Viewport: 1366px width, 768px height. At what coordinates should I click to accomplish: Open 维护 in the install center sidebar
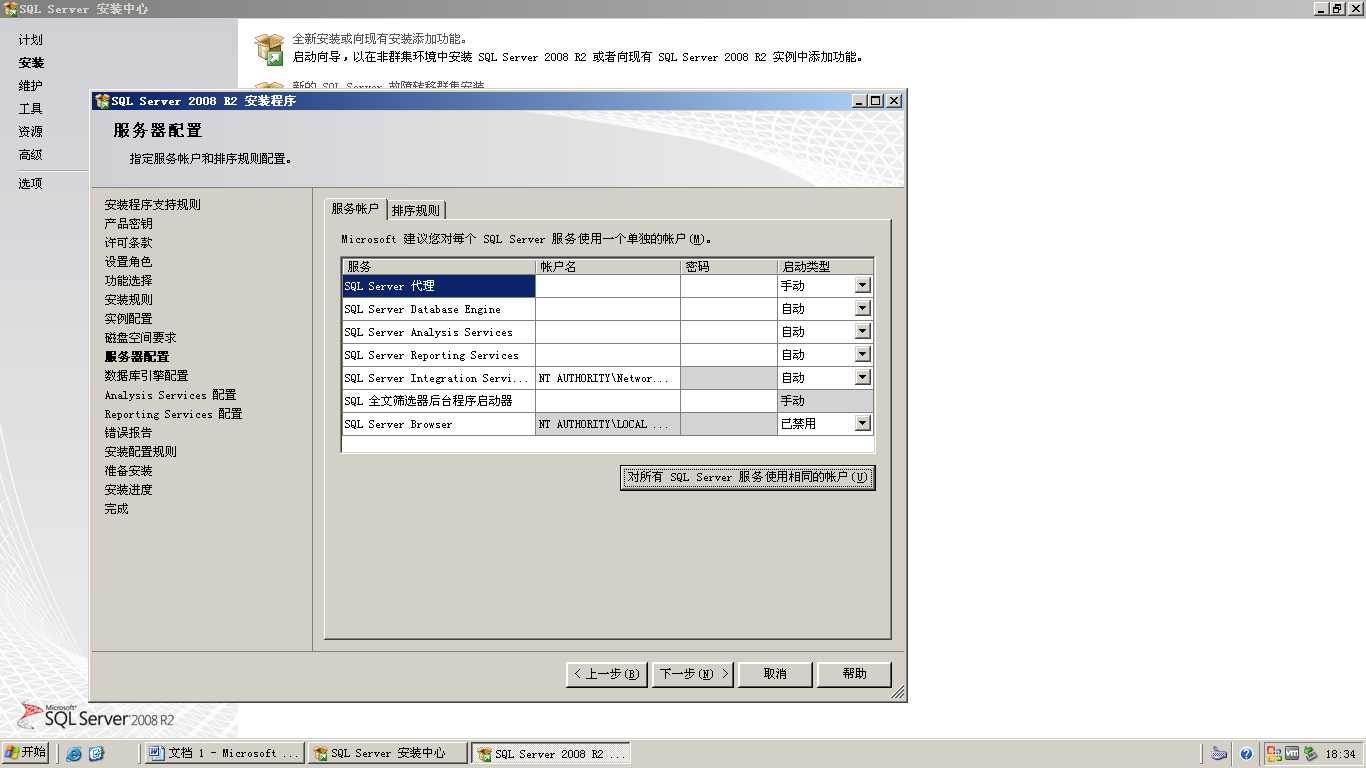[x=31, y=86]
